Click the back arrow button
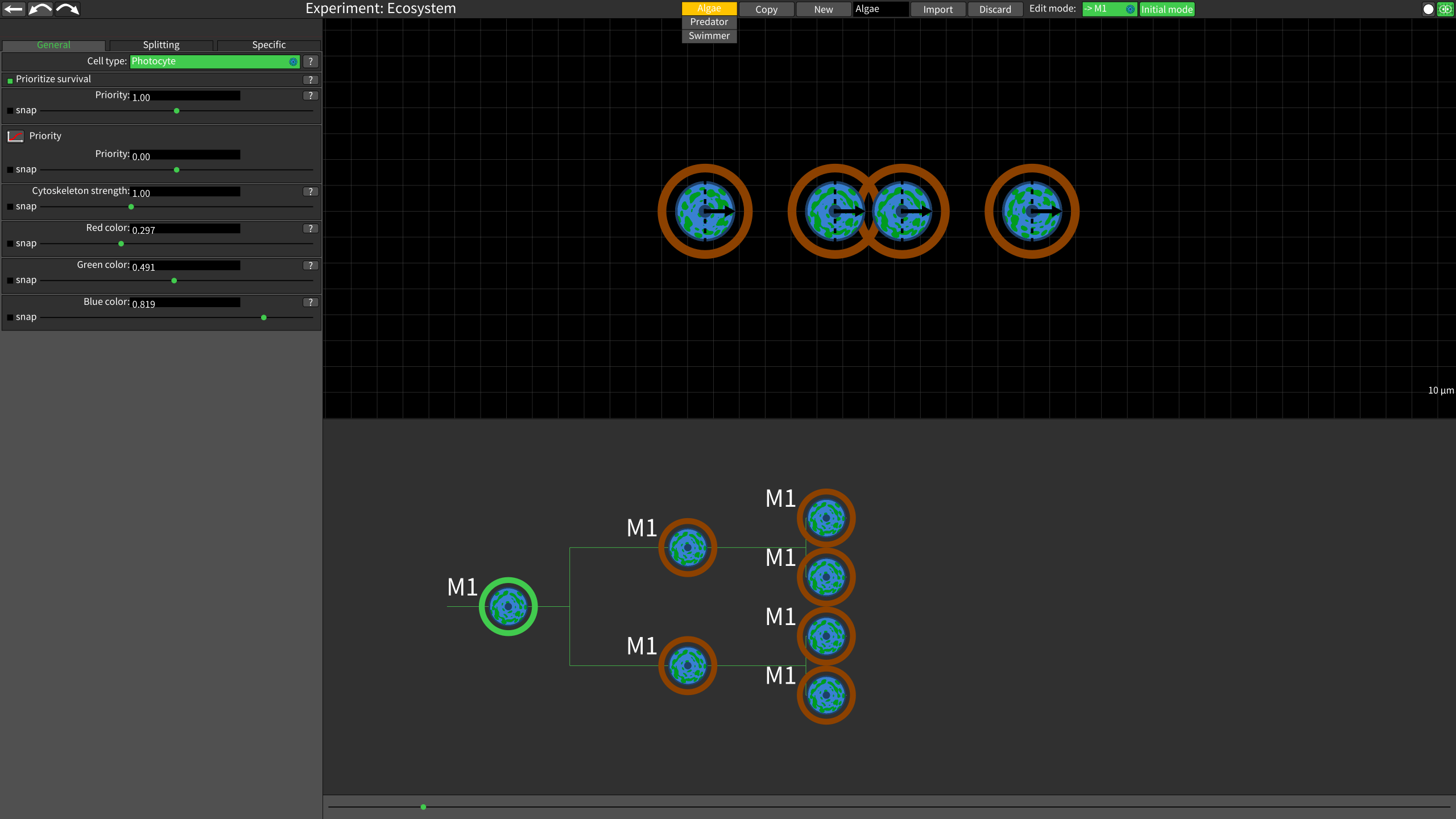The image size is (1456, 819). (x=14, y=9)
